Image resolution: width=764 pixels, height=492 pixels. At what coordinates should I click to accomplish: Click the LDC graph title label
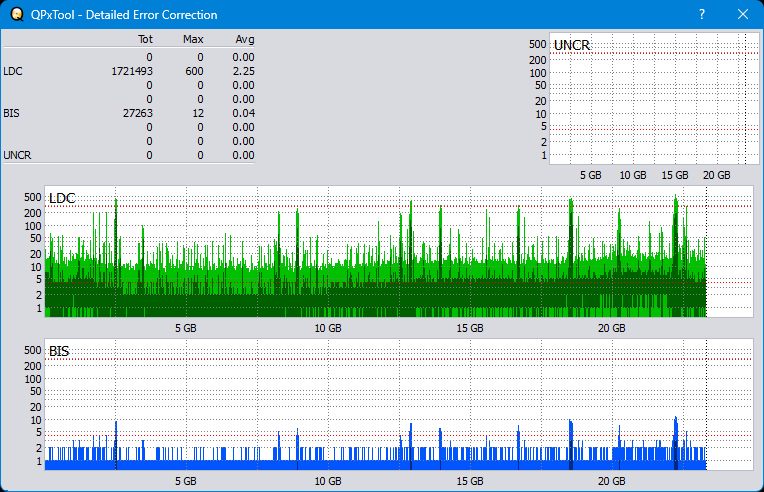[62, 198]
